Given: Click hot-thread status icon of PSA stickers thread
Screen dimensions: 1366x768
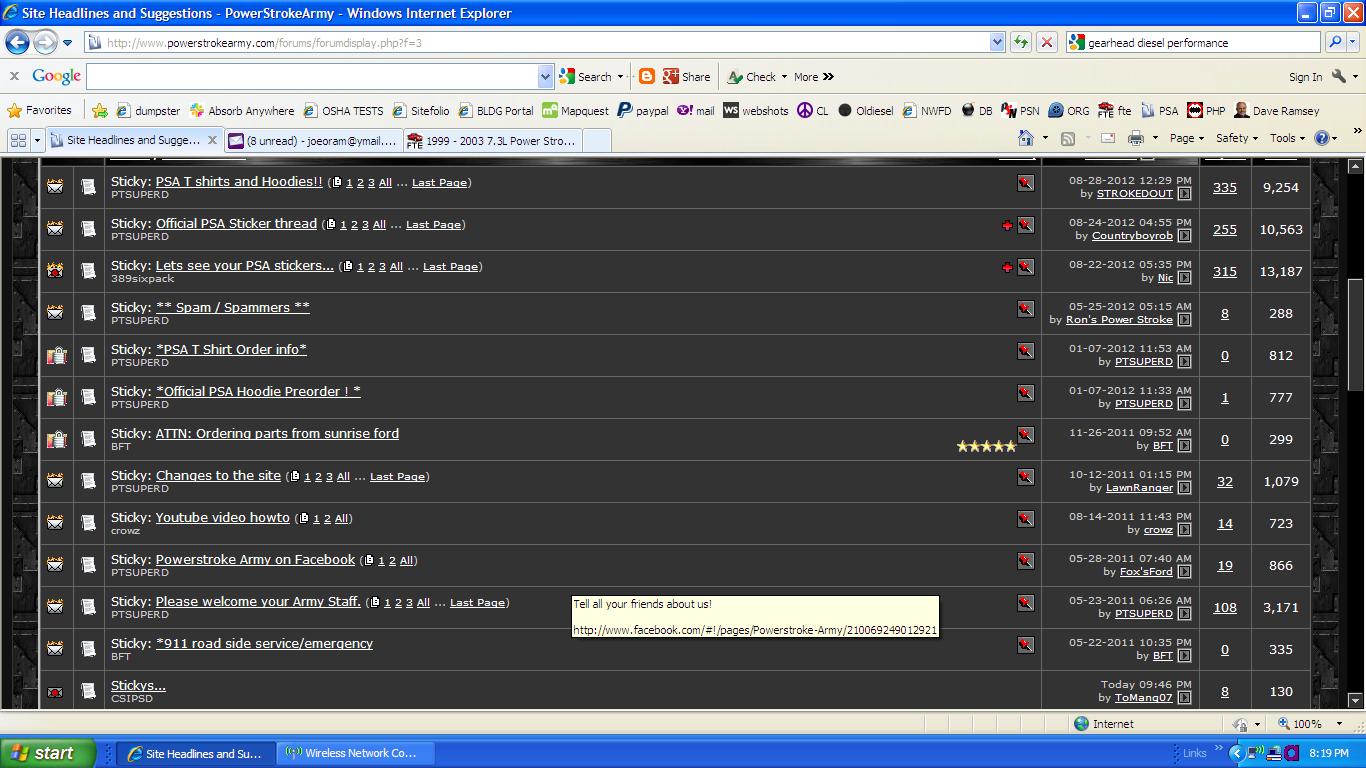Looking at the screenshot, I should pyautogui.click(x=56, y=270).
